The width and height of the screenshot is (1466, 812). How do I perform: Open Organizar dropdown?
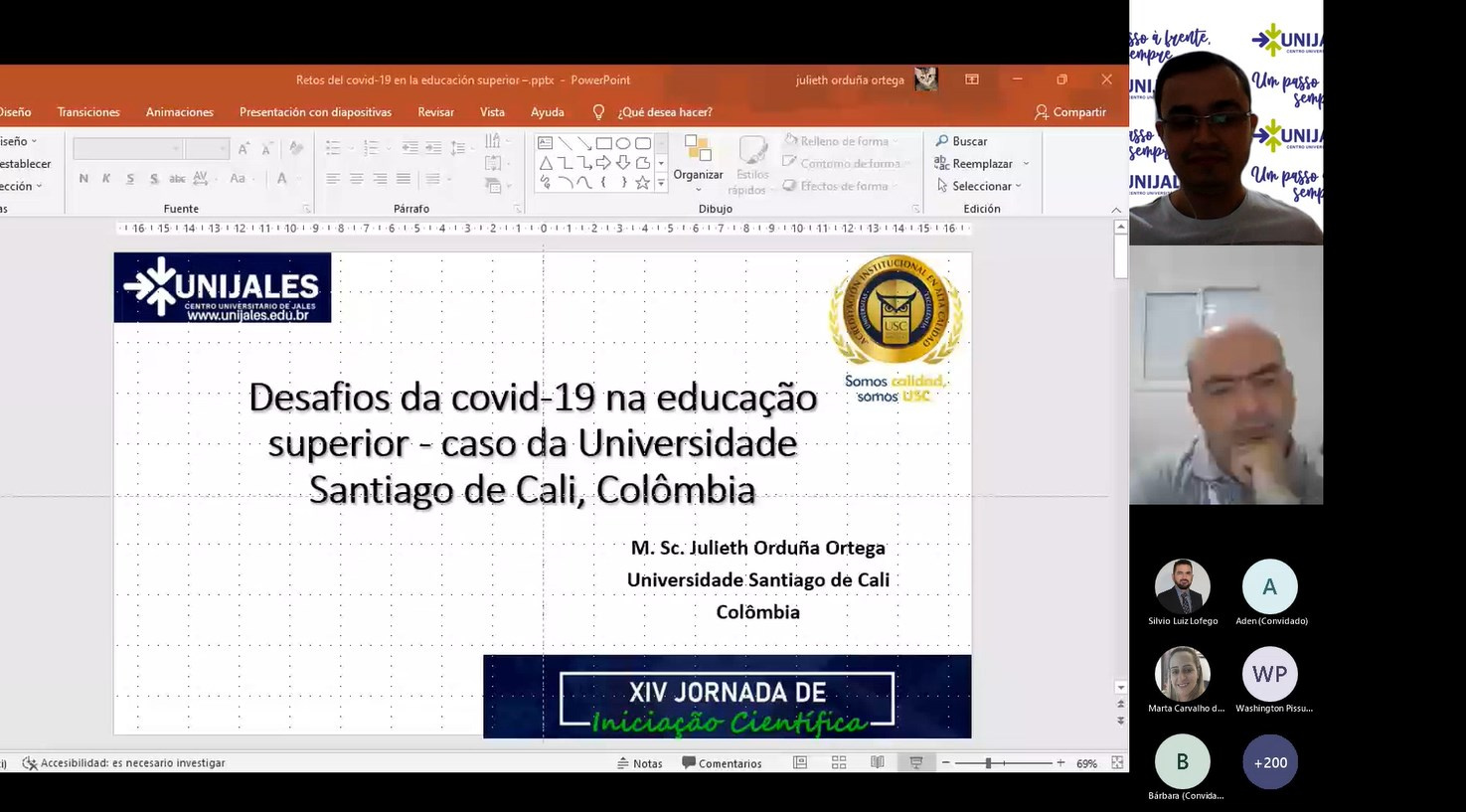698,165
